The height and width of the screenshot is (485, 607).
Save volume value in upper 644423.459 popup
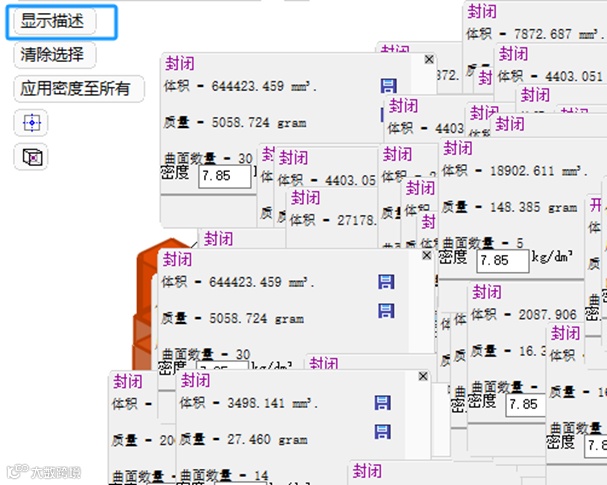388,86
